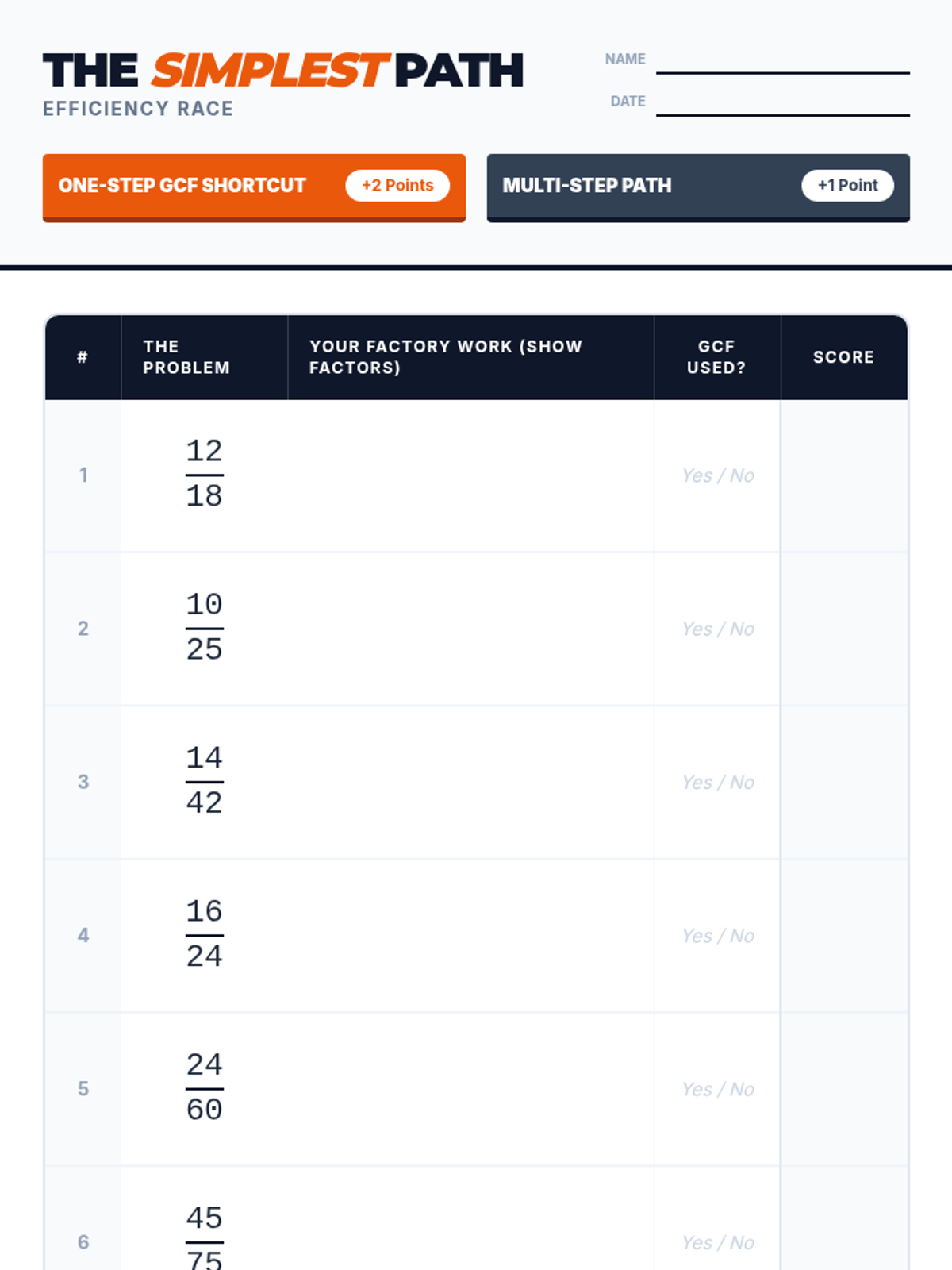952x1270 pixels.
Task: Click Yes / No for fraction 10/25
Action: coord(718,629)
